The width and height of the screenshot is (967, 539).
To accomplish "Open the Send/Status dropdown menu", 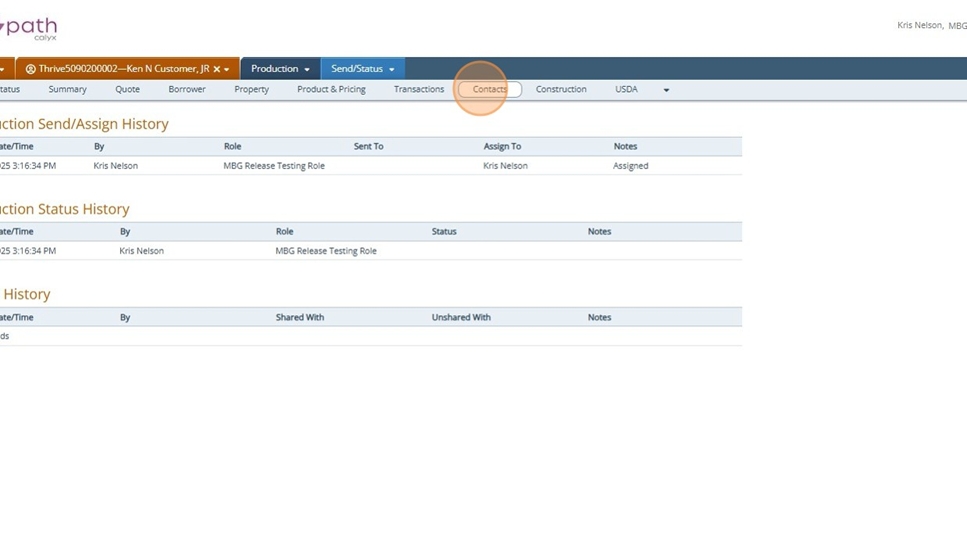I will click(362, 69).
